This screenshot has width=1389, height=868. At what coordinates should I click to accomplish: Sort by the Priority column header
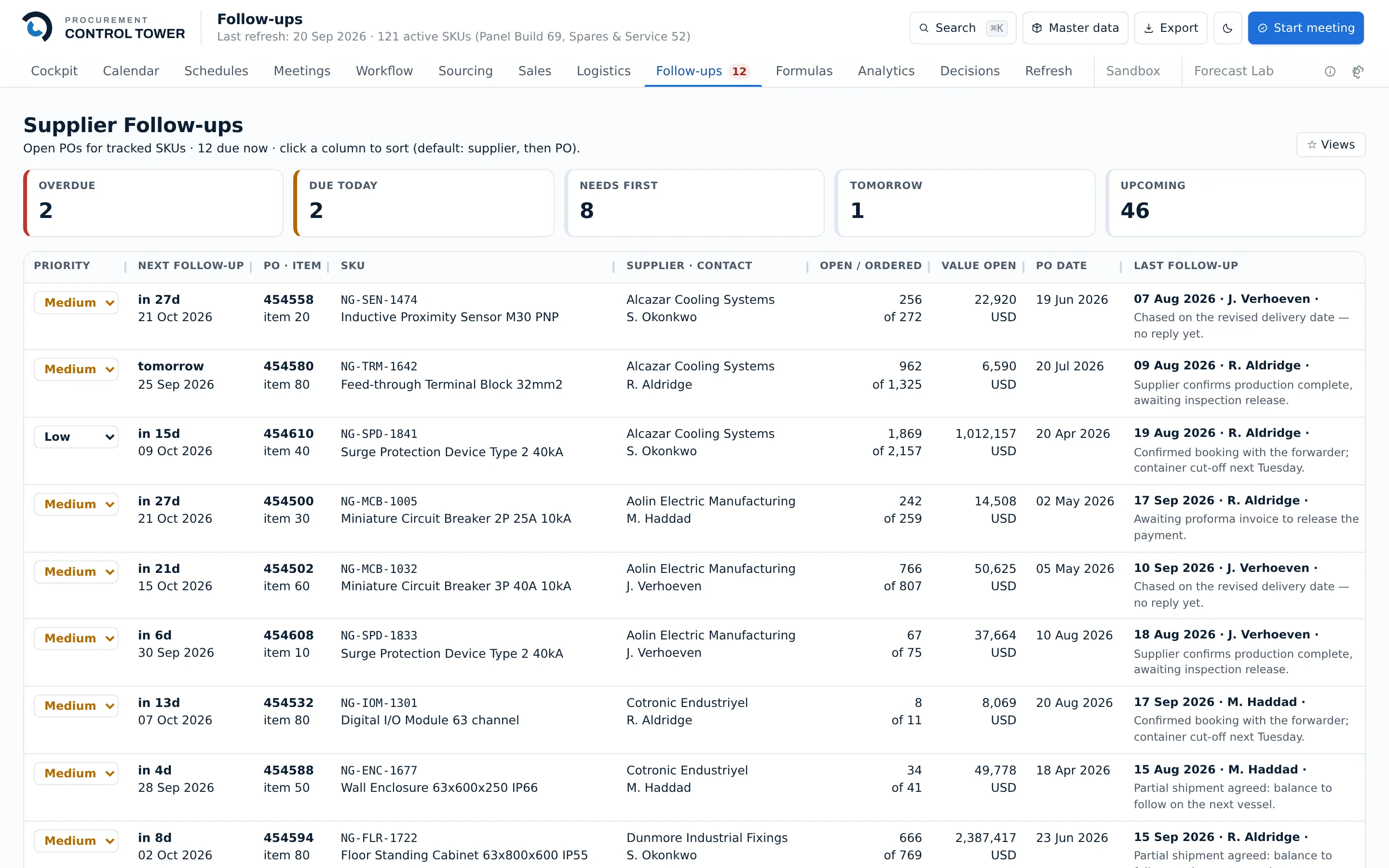click(62, 266)
